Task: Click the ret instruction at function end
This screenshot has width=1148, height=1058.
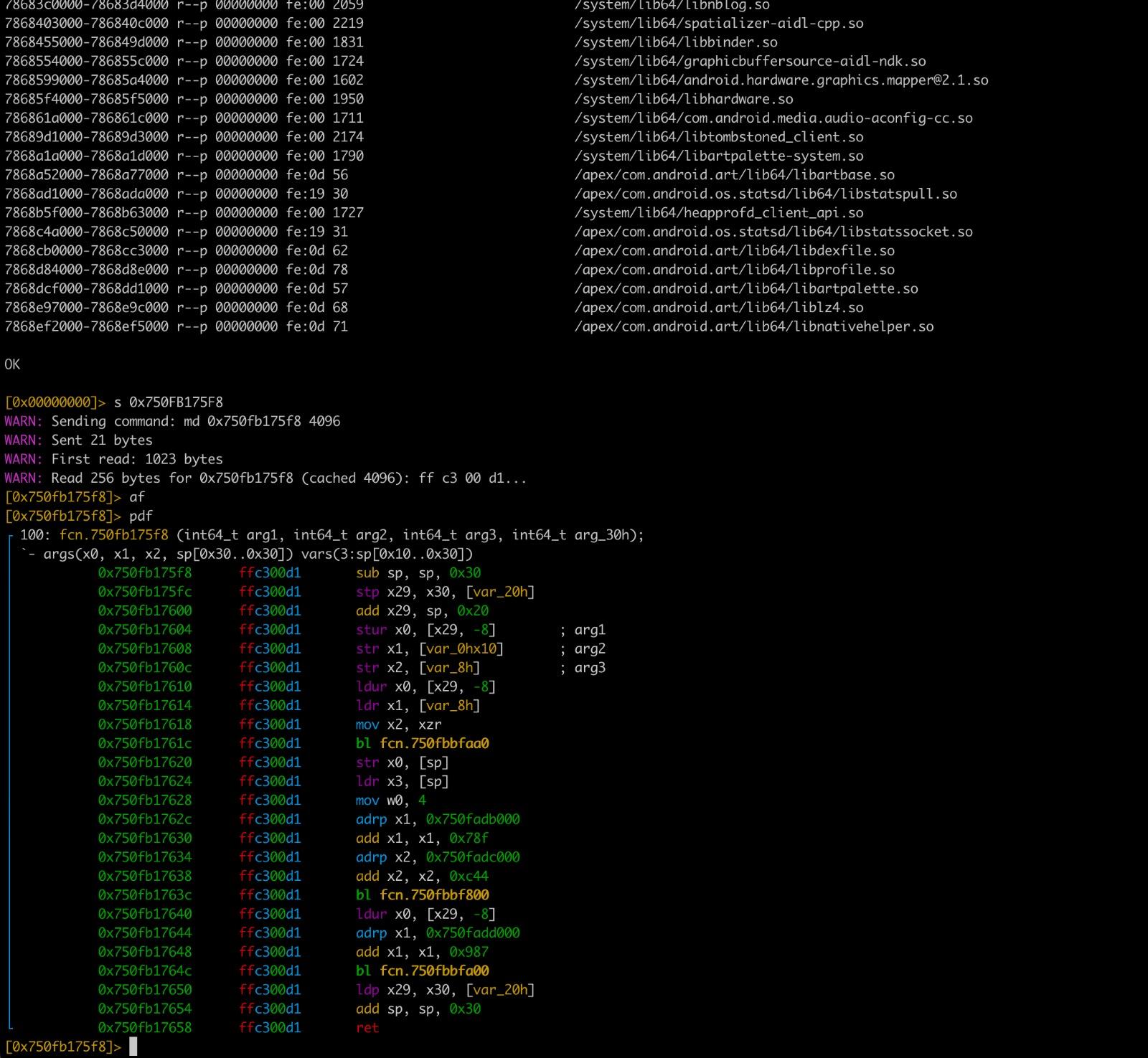Action: pyautogui.click(x=367, y=1027)
